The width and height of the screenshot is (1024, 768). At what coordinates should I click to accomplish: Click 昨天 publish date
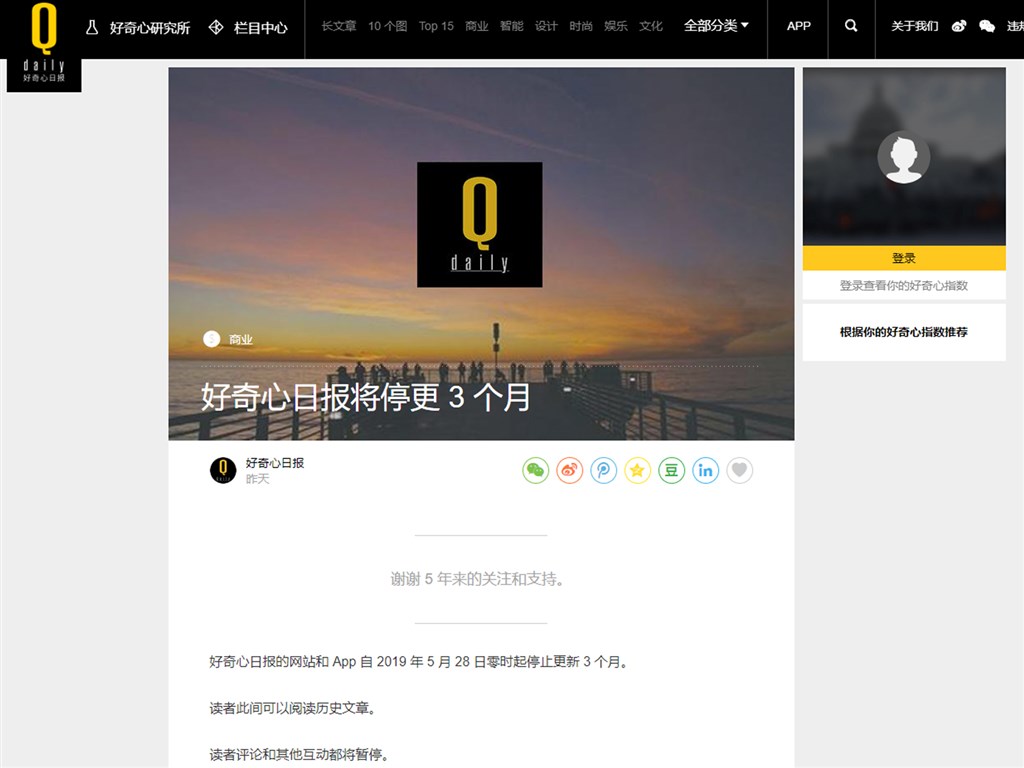[257, 479]
